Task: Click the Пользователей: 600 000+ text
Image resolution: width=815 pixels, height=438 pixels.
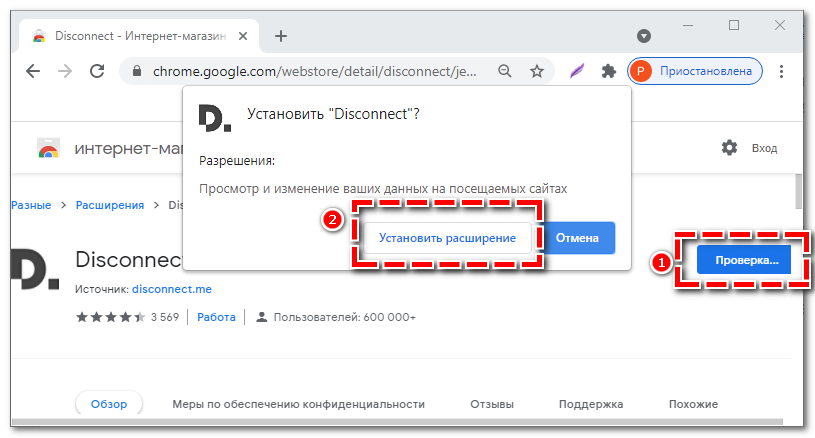Action: 345,317
